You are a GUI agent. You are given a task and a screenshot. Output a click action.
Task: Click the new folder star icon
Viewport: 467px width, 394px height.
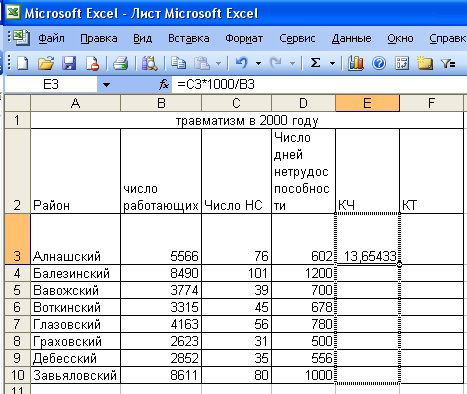[x=425, y=63]
